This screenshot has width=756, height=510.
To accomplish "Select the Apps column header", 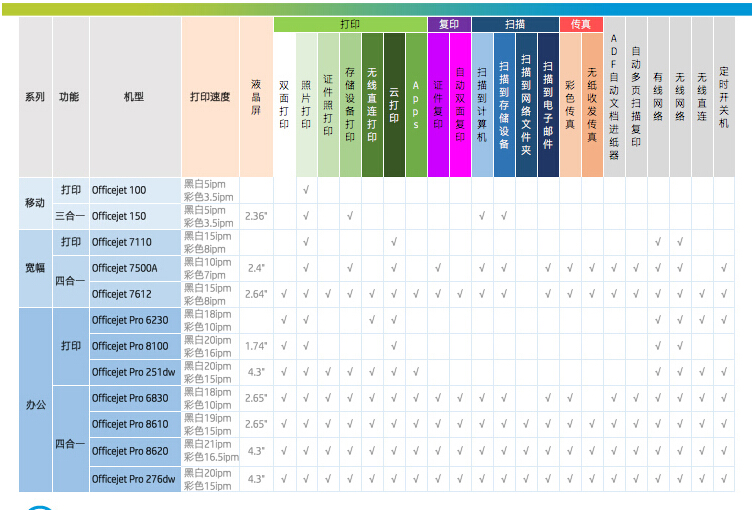I will 416,105.
